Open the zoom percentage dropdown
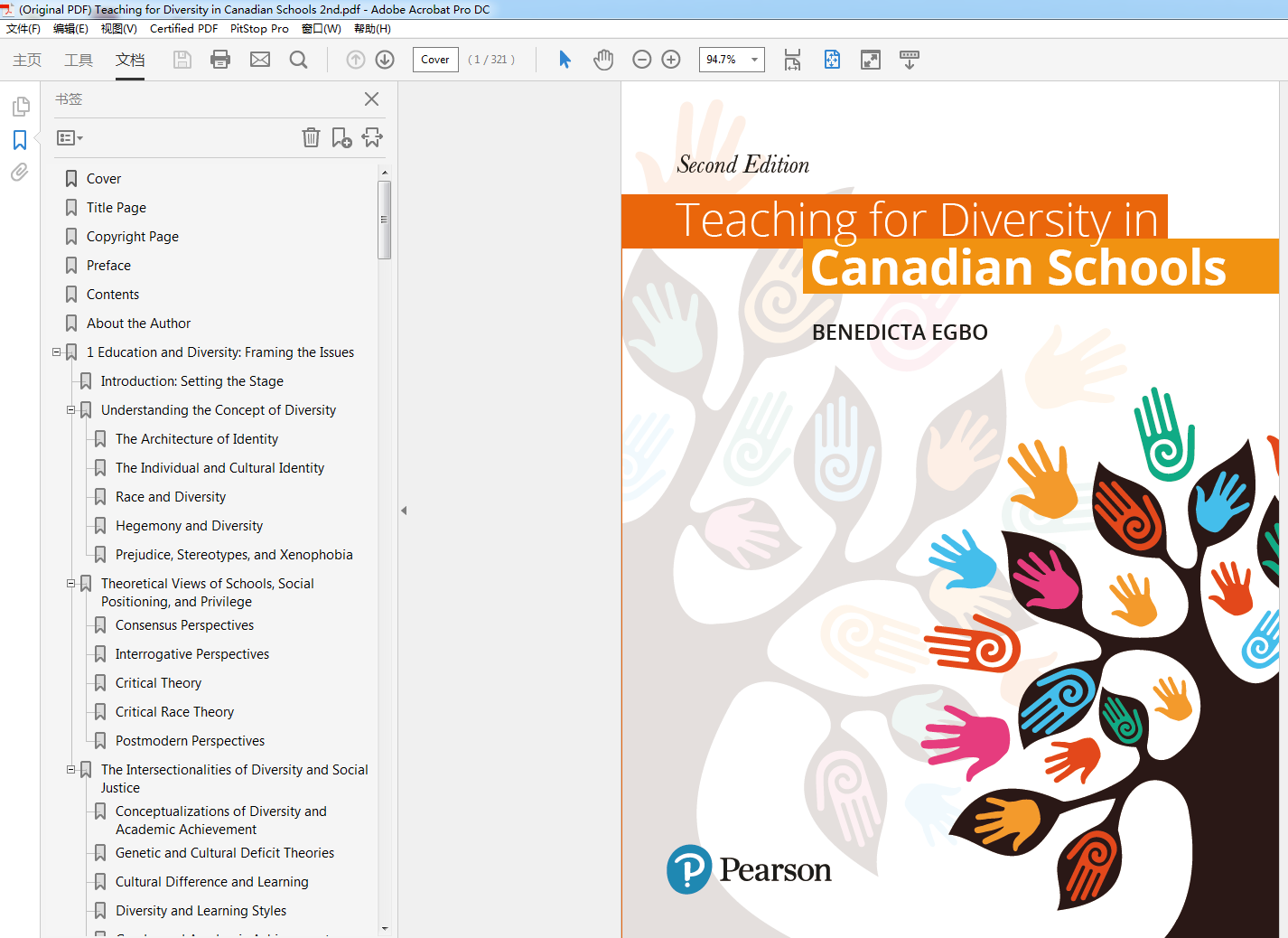Screen dimensions: 1288x938 tap(754, 60)
